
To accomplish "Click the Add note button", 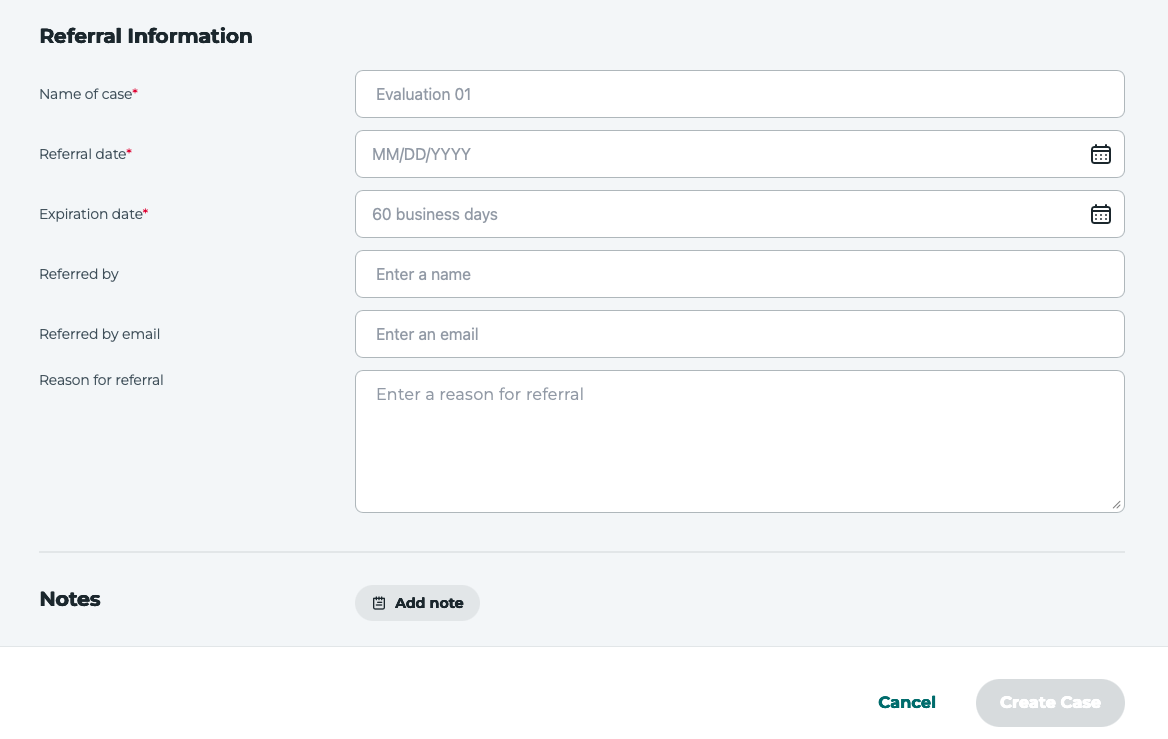I will 417,603.
